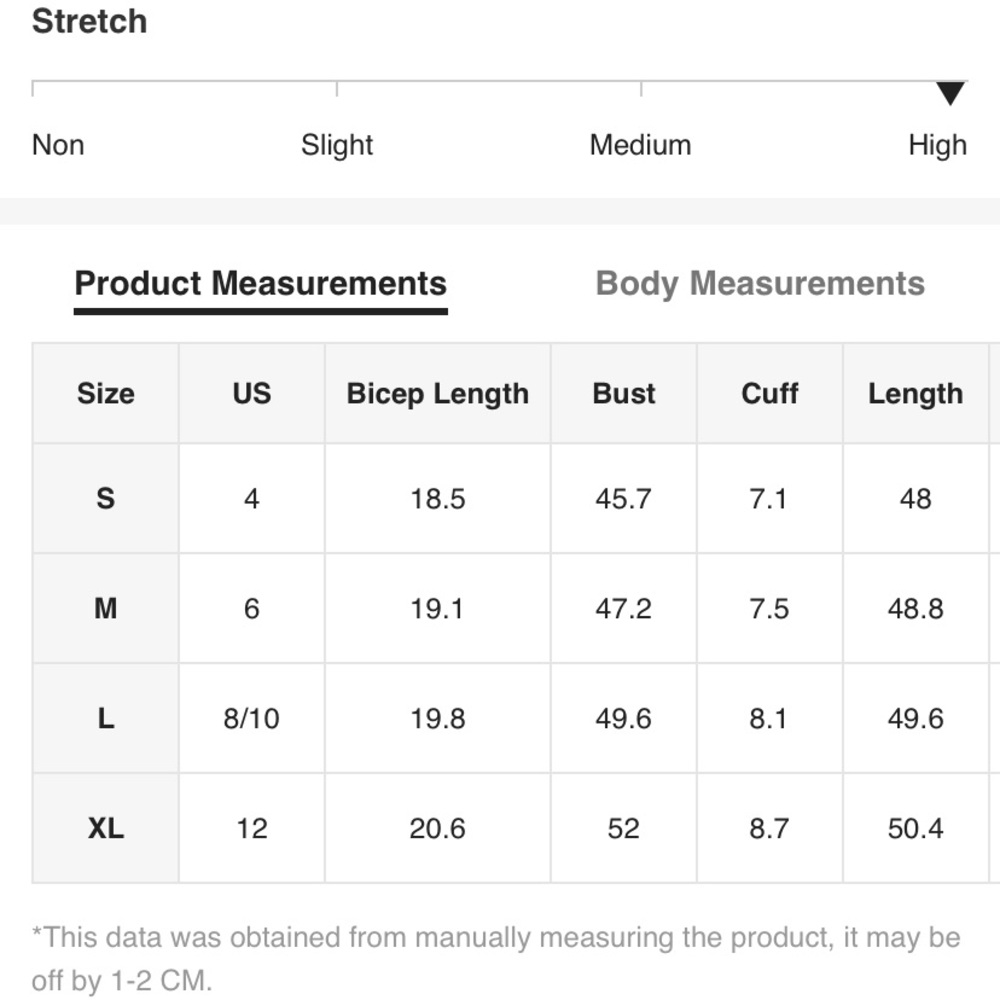Switch to the Body Measurements tab
Viewport: 1000px width, 1000px height.
point(760,284)
